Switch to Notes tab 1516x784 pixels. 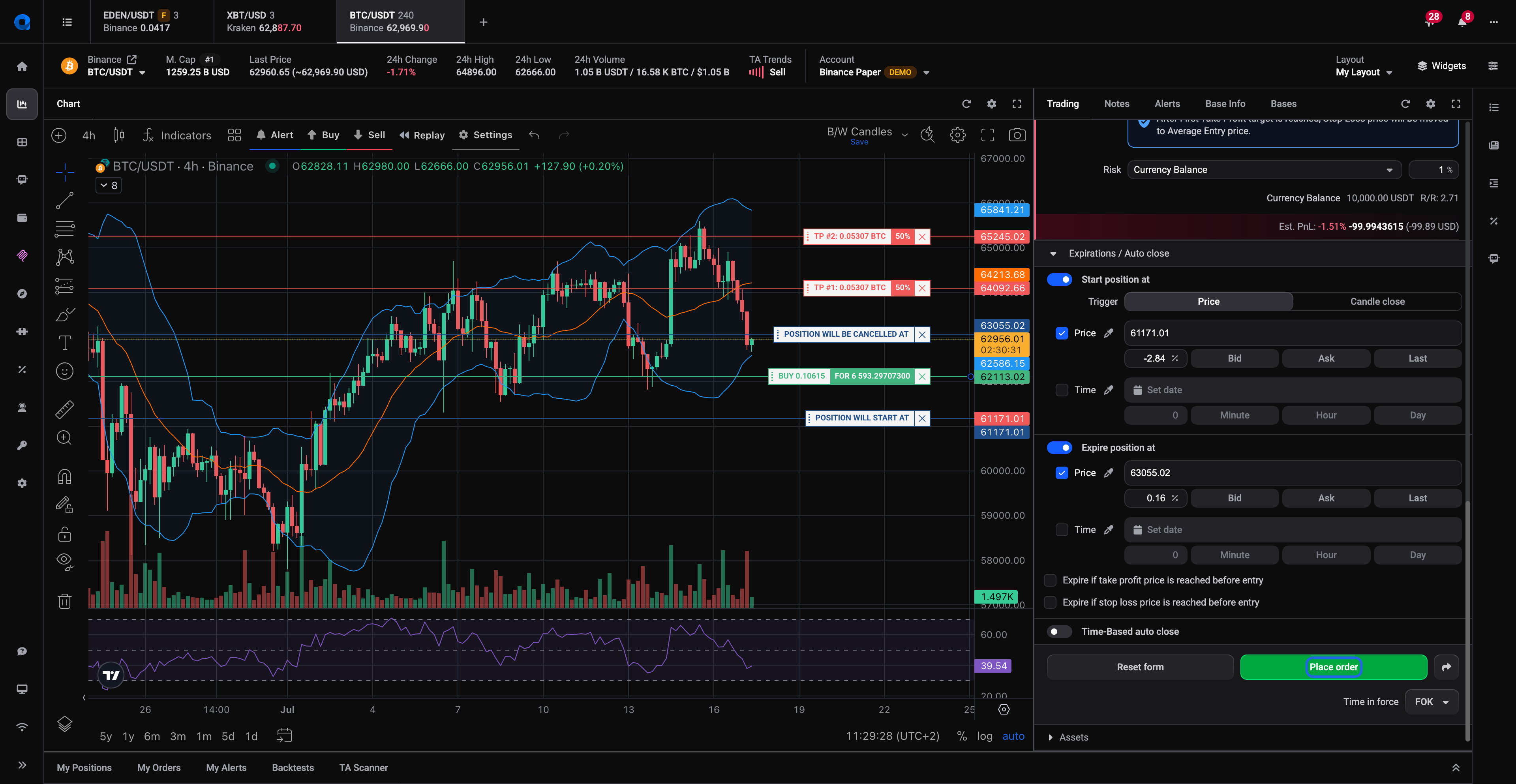1116,103
